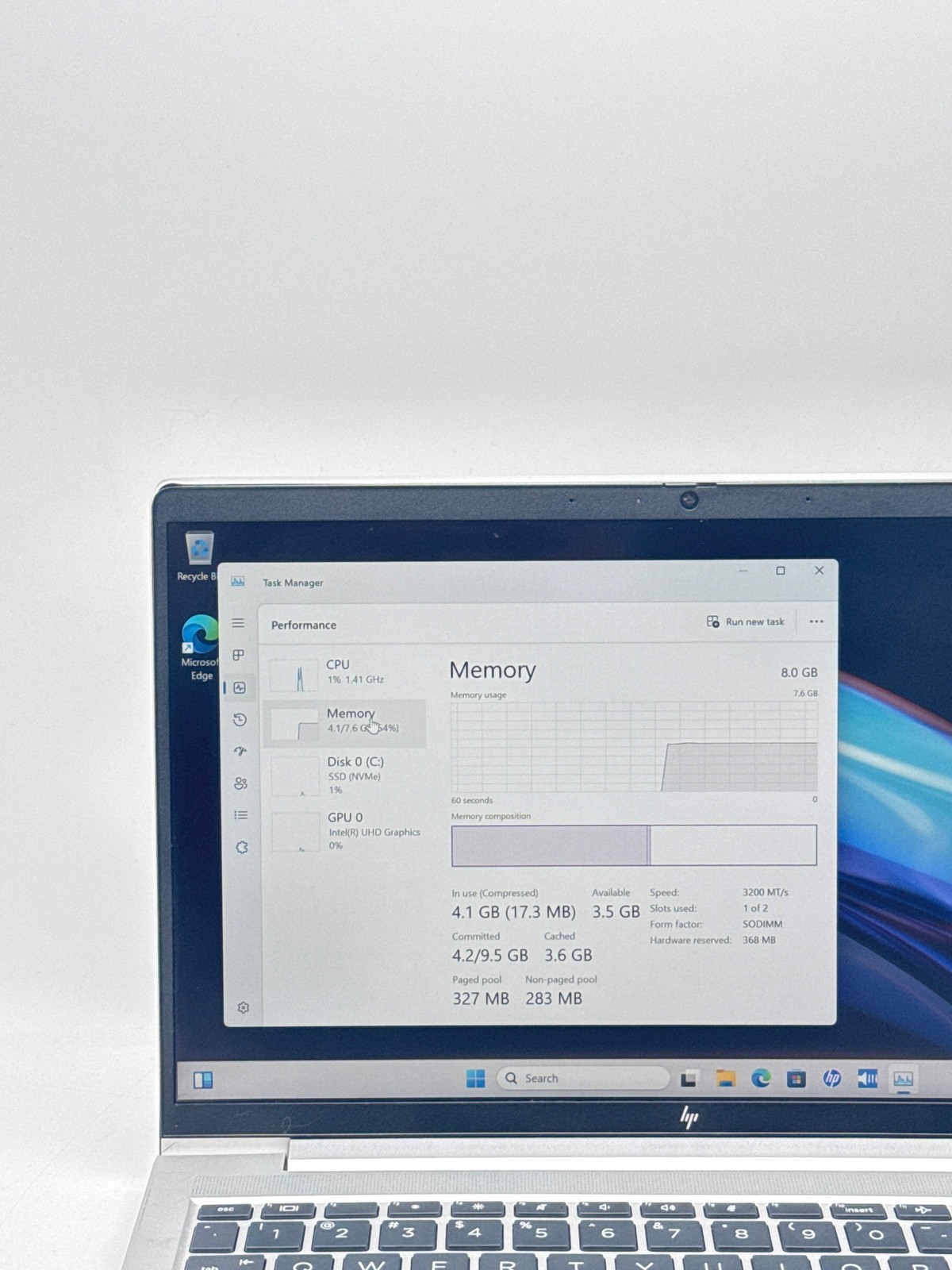The width and height of the screenshot is (952, 1270).
Task: Minimize the Task Manager window
Action: [x=743, y=571]
